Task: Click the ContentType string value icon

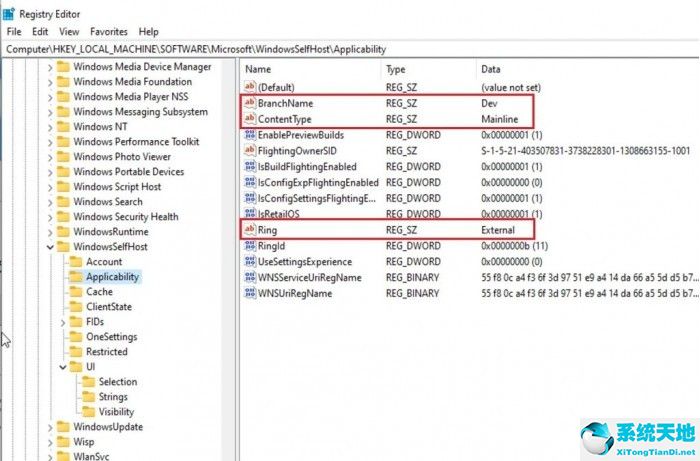Action: click(x=250, y=119)
